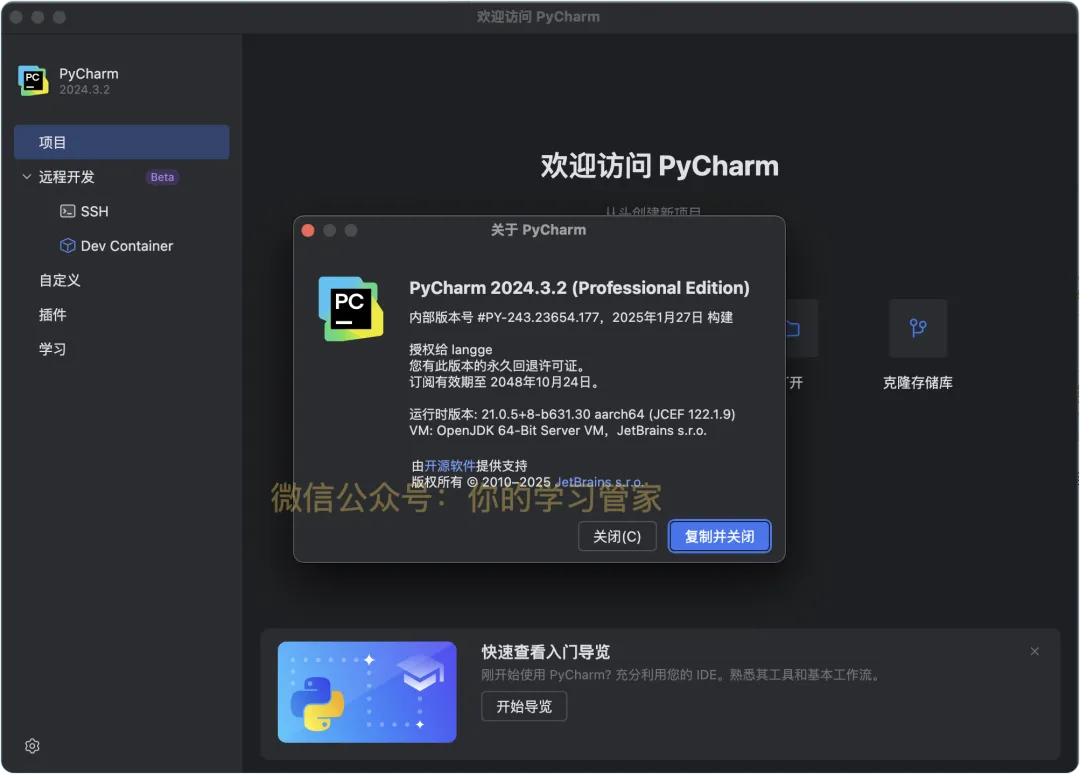This screenshot has height=774, width=1080.
Task: Click the PyCharm logo in sidebar header
Action: point(33,81)
